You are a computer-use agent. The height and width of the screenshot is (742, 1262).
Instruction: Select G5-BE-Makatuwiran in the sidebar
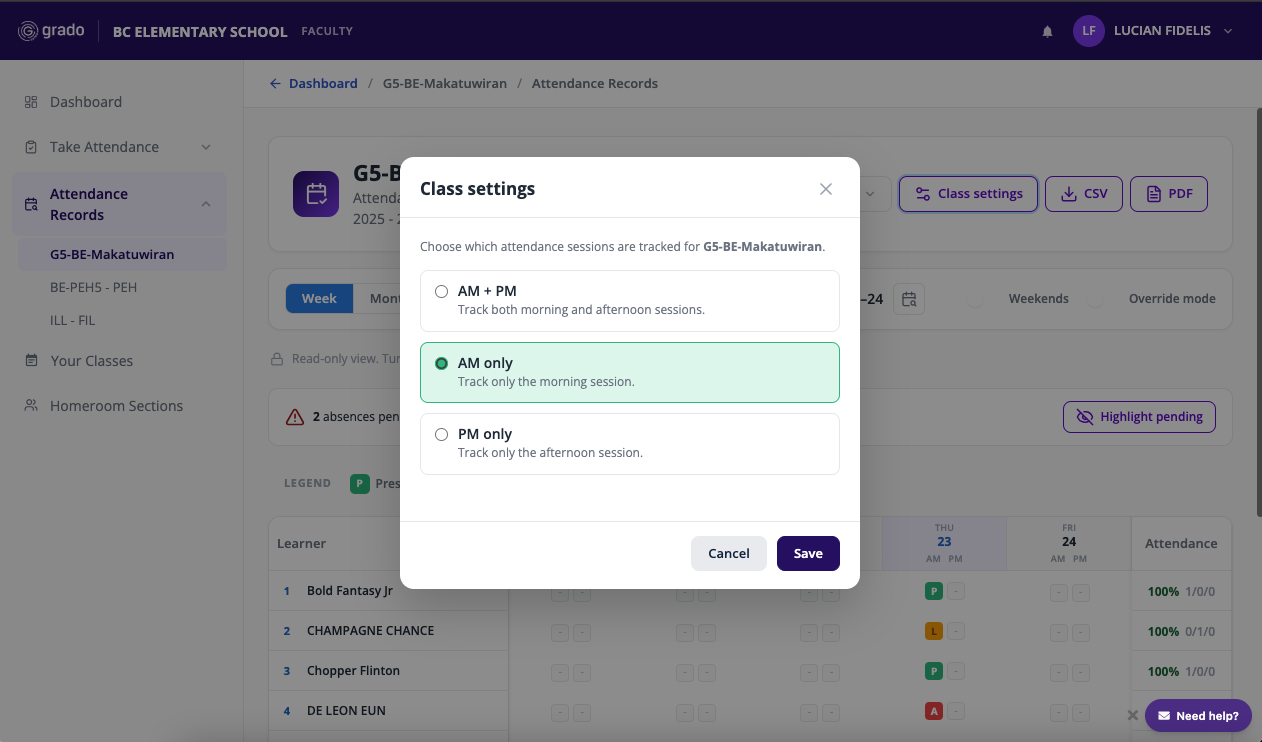(123, 254)
